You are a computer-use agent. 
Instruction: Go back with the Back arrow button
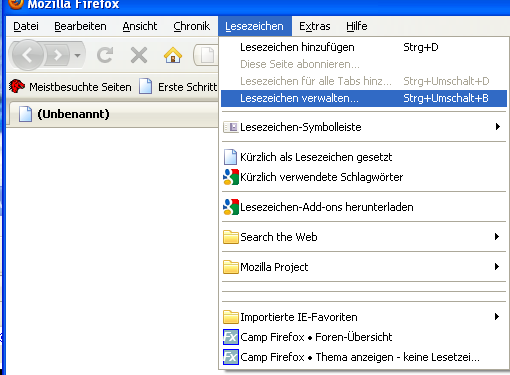28,55
